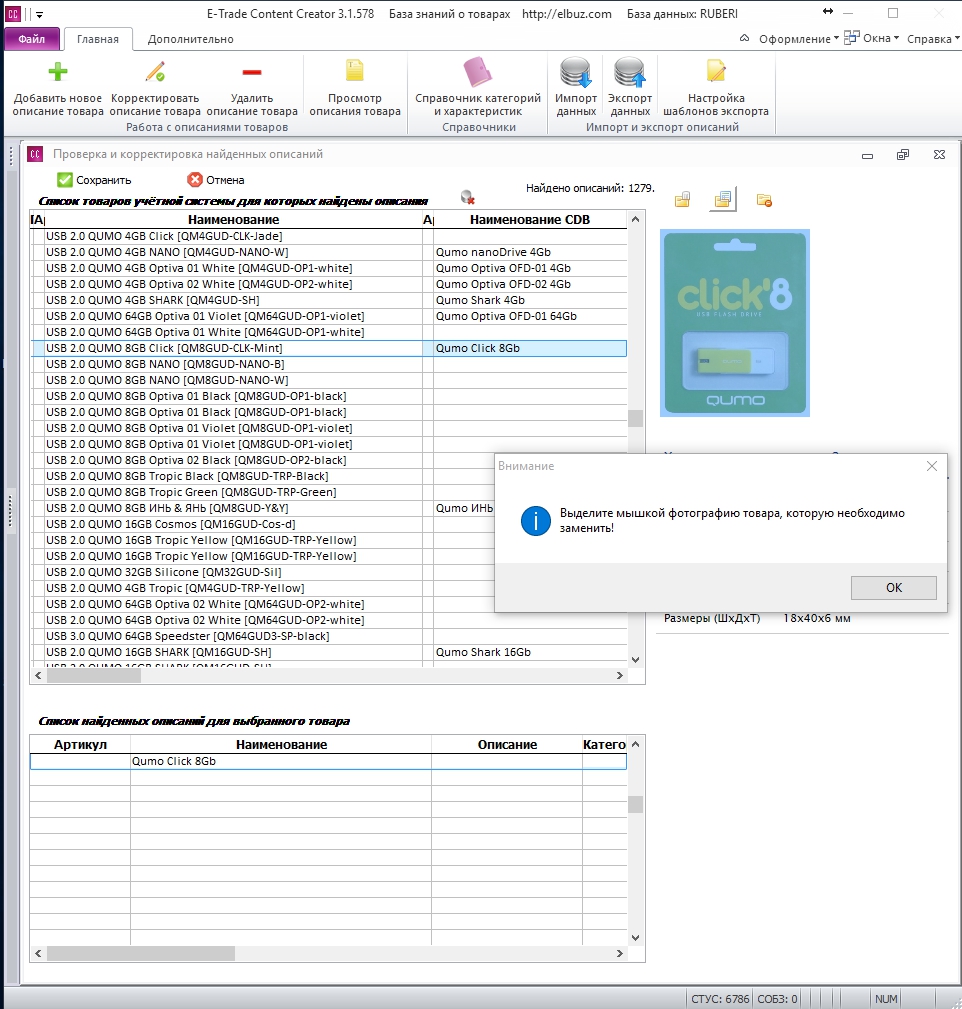Click the delete-found-description icon above table
This screenshot has width=962, height=1009.
coord(468,197)
